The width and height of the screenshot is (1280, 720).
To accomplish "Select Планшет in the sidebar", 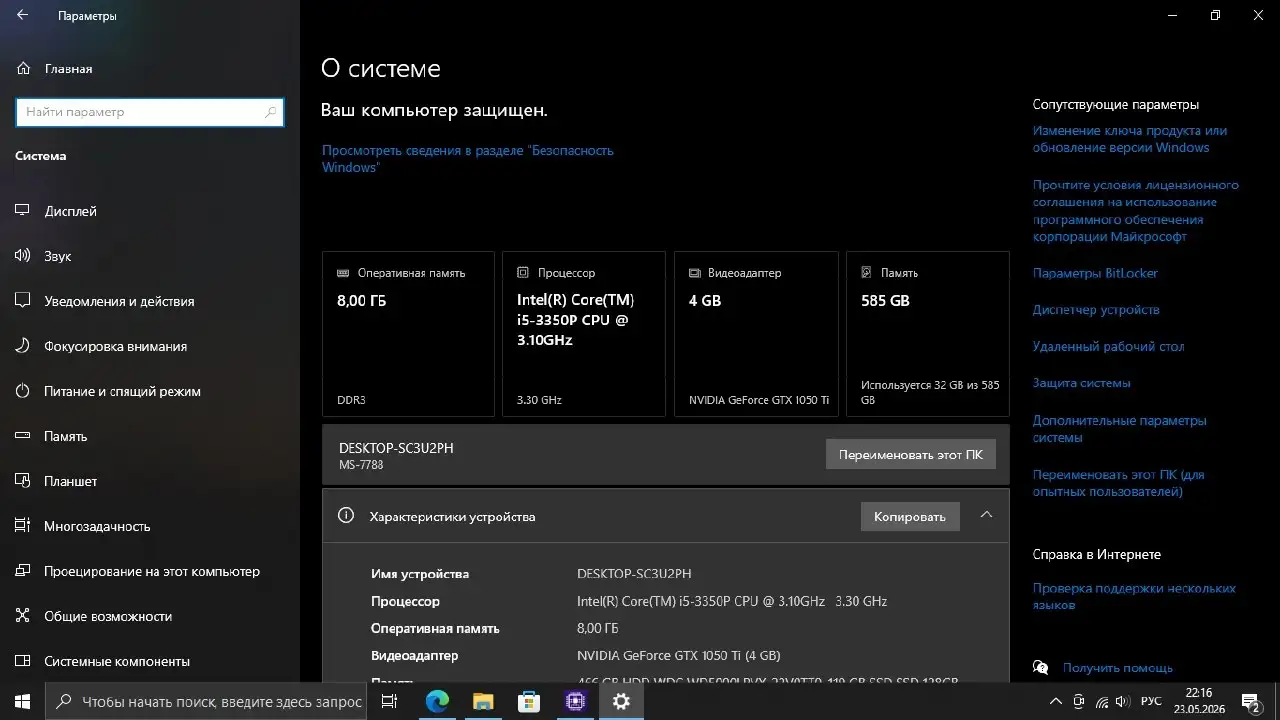I will click(x=150, y=481).
